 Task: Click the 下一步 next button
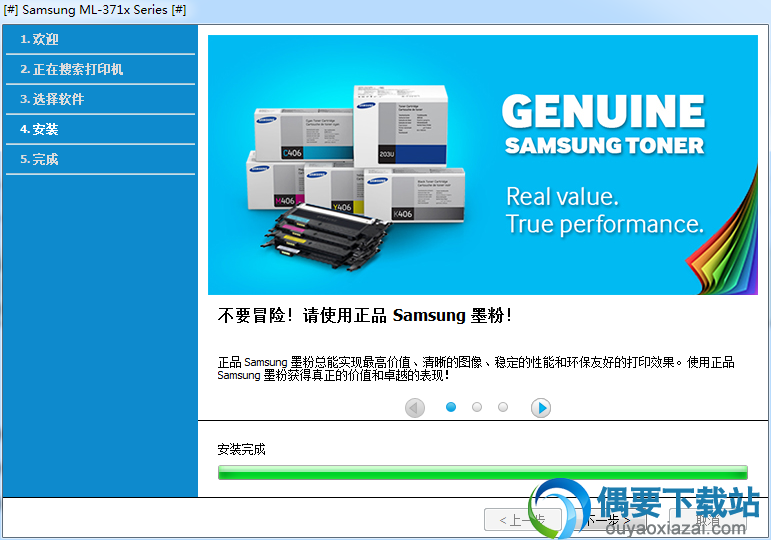[x=609, y=520]
